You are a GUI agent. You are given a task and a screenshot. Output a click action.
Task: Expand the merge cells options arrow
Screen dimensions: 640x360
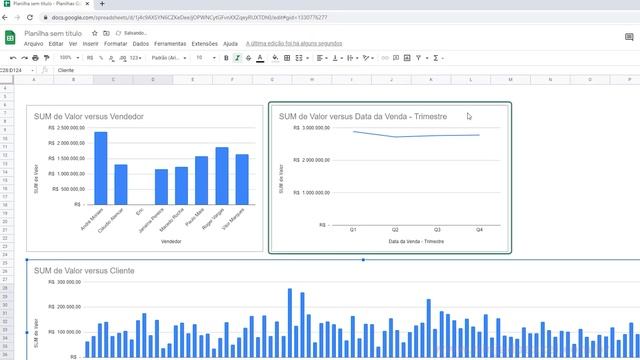click(x=307, y=58)
